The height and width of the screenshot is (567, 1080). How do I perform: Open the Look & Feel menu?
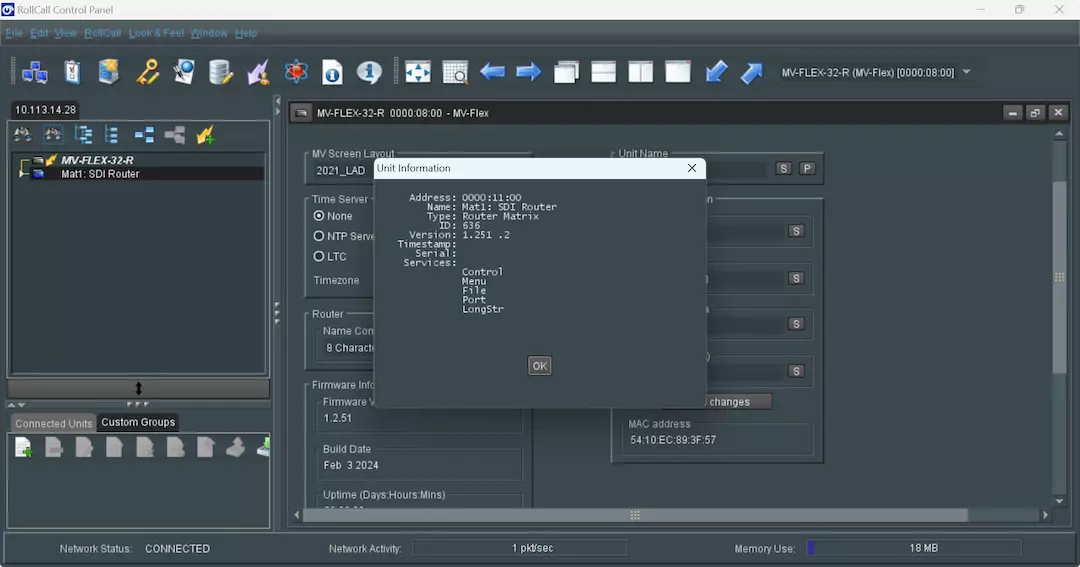pos(156,33)
